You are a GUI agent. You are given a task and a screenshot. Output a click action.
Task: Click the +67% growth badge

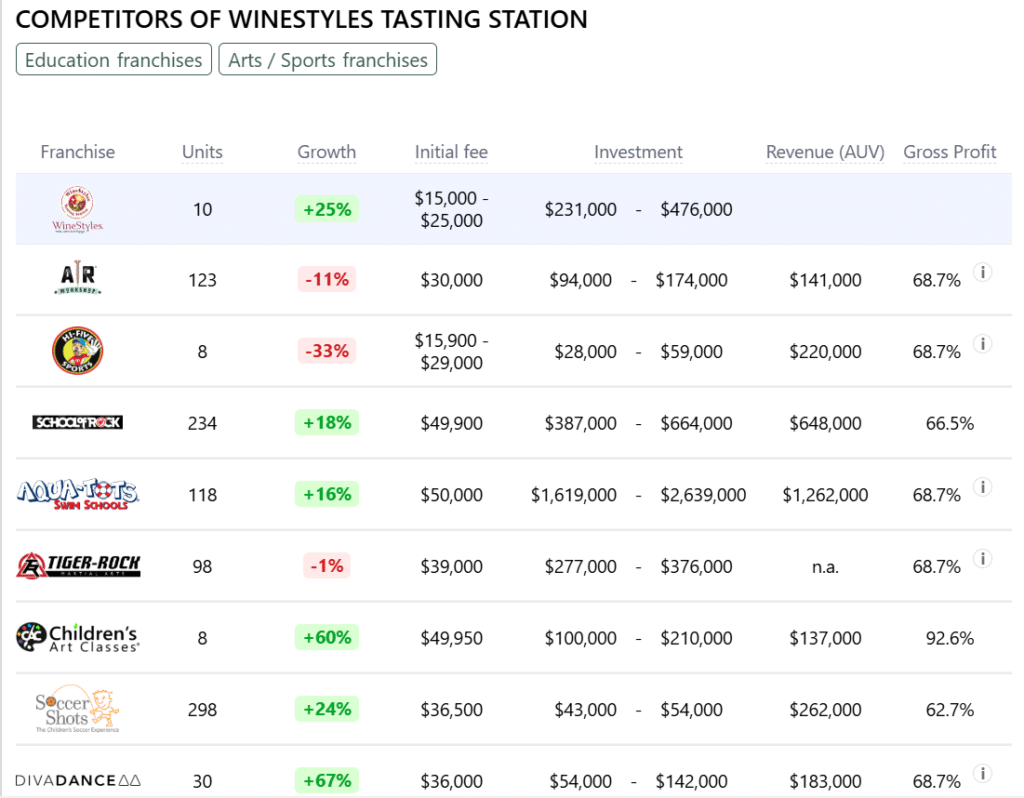[327, 780]
